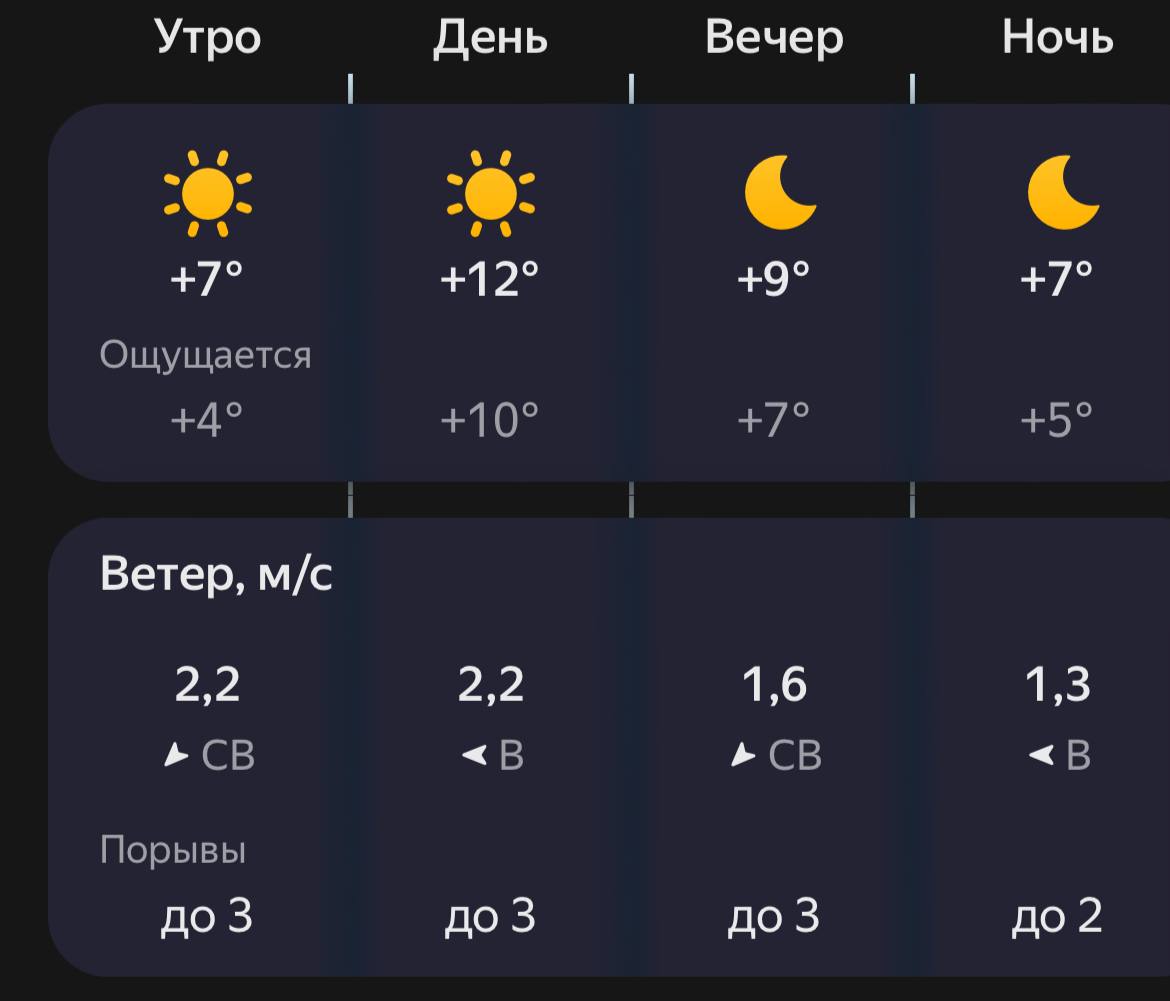The width and height of the screenshot is (1170, 1001).
Task: Click the daytime sun weather icon
Action: [x=490, y=193]
